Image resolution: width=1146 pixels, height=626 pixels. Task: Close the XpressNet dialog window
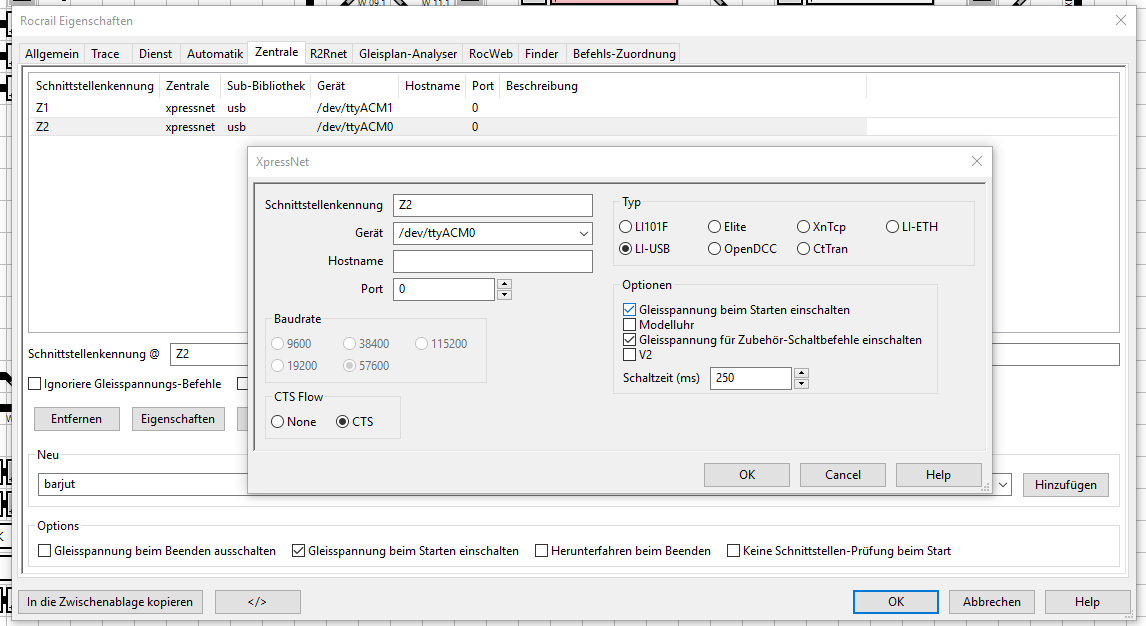coord(976,161)
